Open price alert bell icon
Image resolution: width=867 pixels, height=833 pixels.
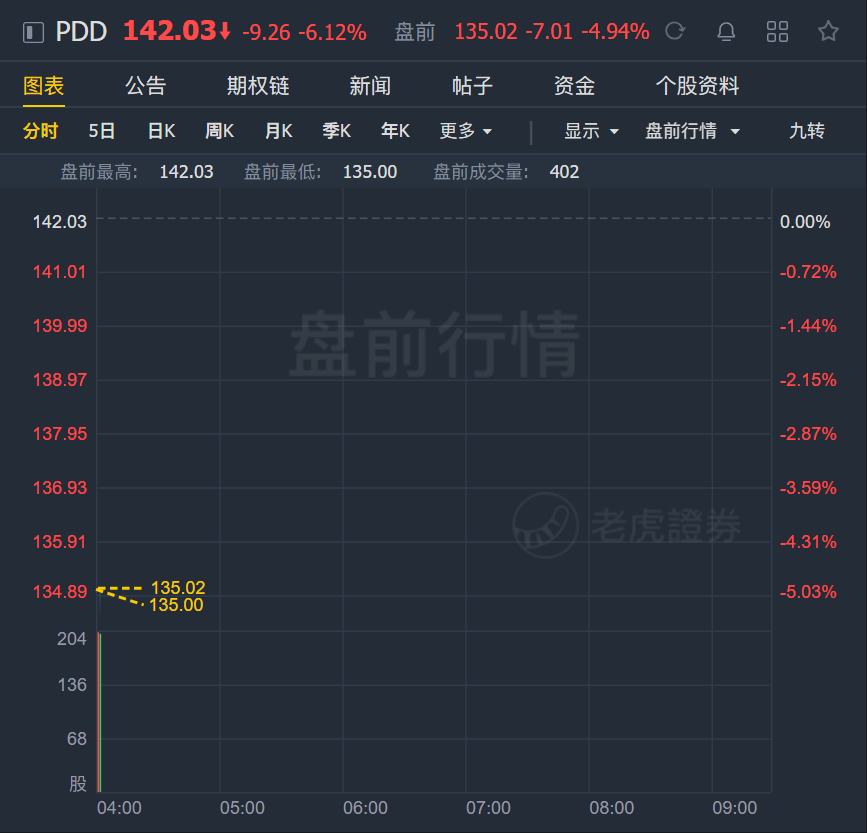coord(726,32)
